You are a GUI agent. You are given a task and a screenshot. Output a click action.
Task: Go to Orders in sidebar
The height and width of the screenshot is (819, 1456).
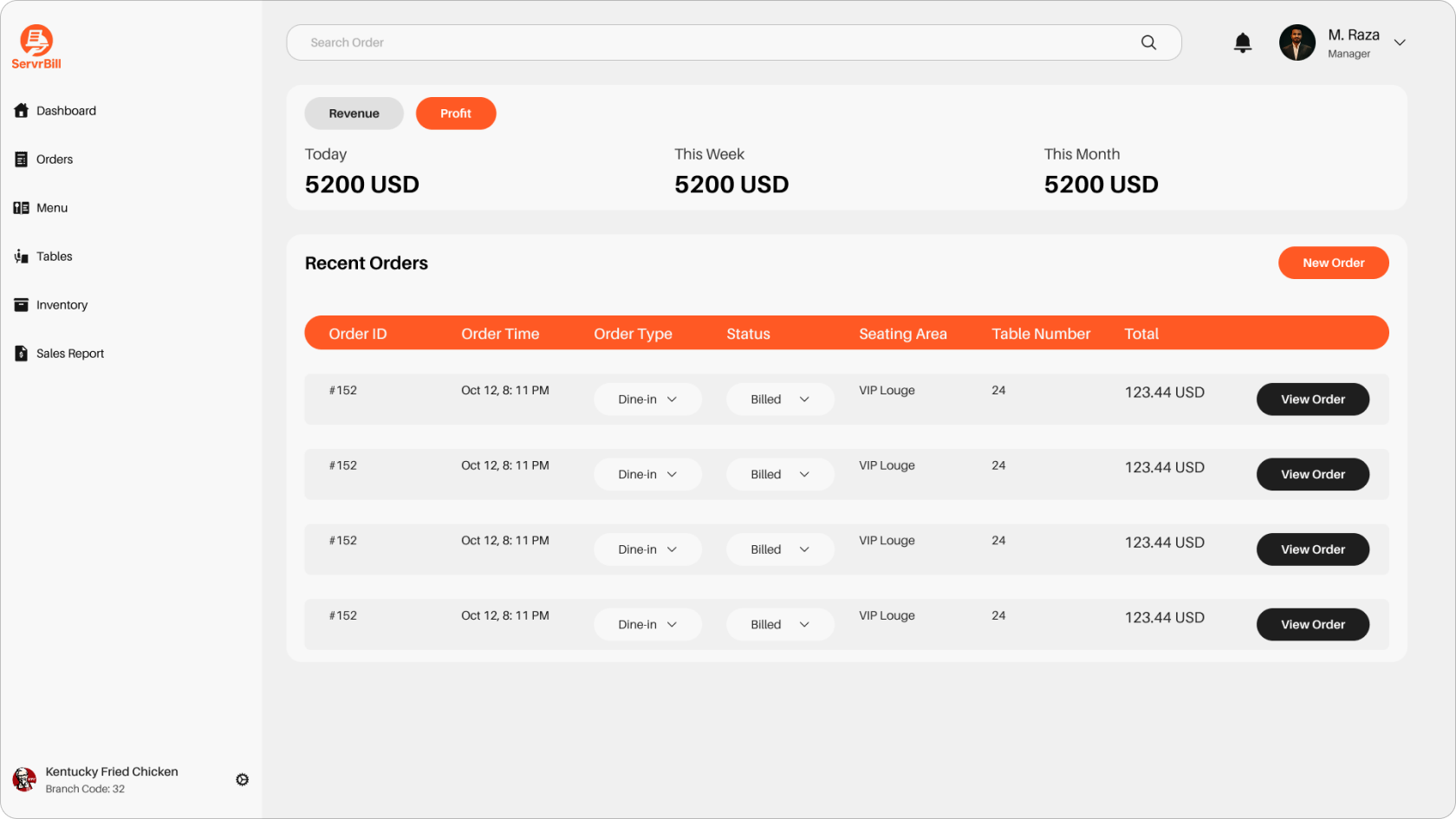(x=54, y=159)
